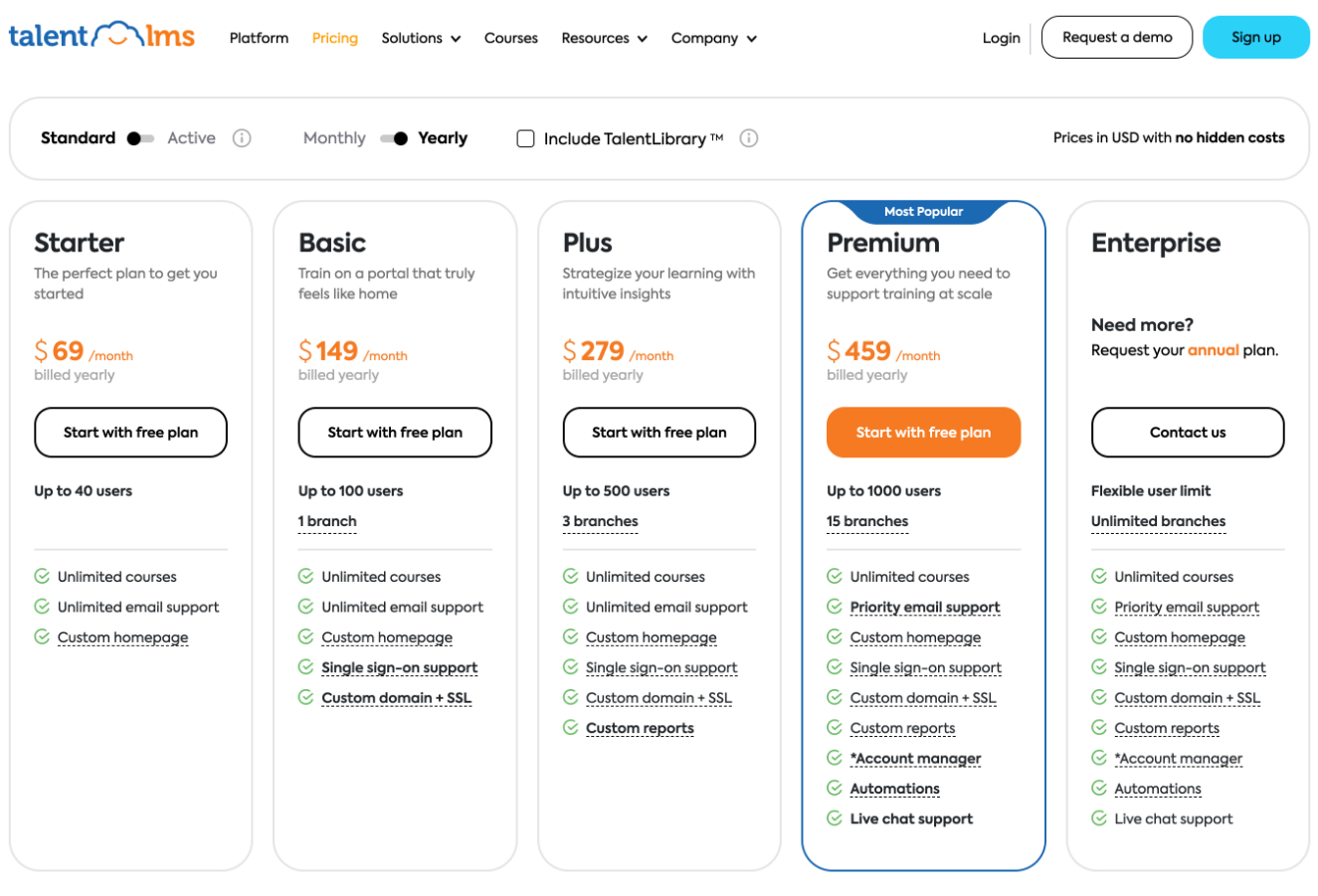This screenshot has width=1318, height=896.
Task: Start with free plan on Basic
Action: (395, 433)
